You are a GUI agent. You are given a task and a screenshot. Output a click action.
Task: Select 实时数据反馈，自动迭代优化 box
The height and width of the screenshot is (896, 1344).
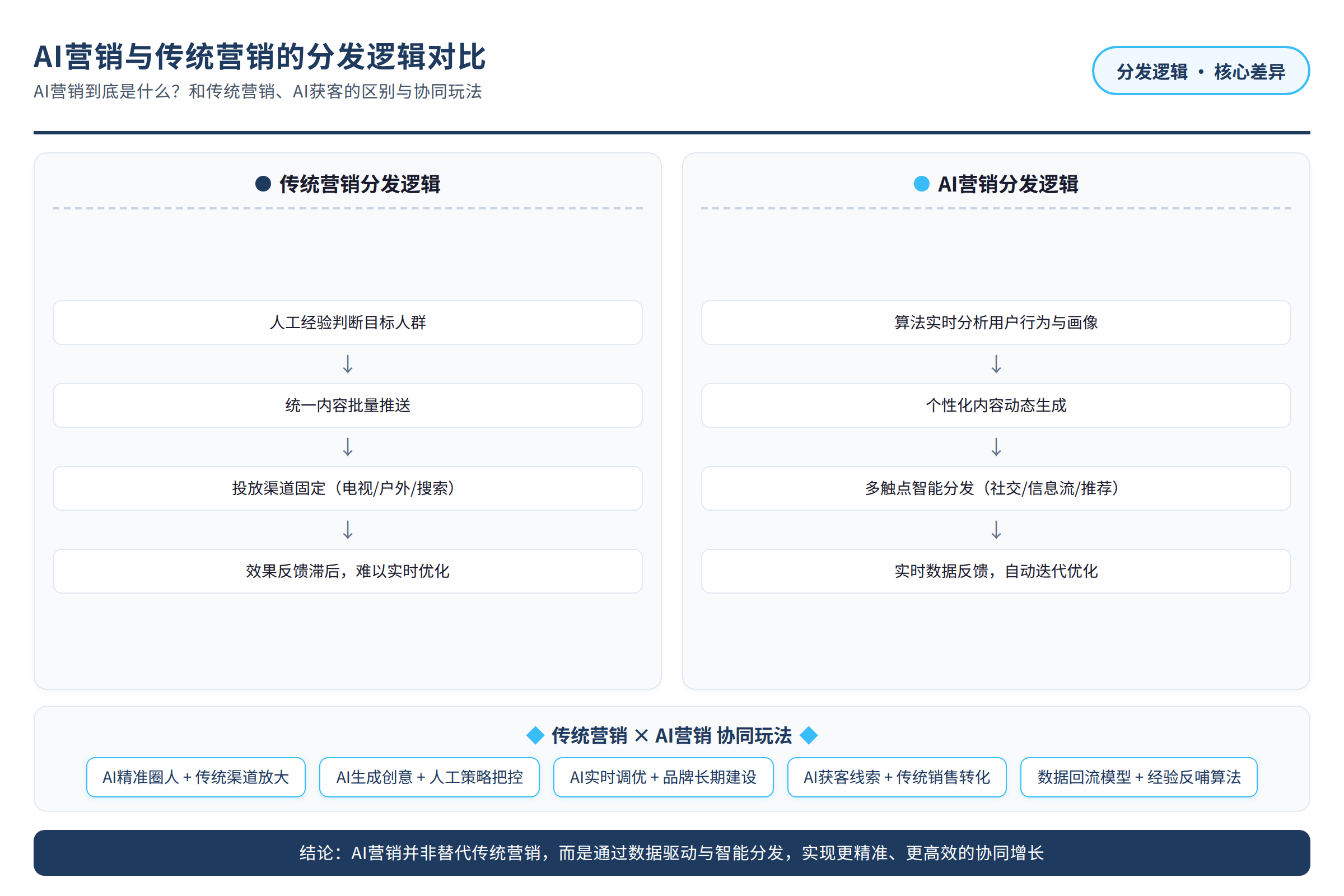(996, 571)
